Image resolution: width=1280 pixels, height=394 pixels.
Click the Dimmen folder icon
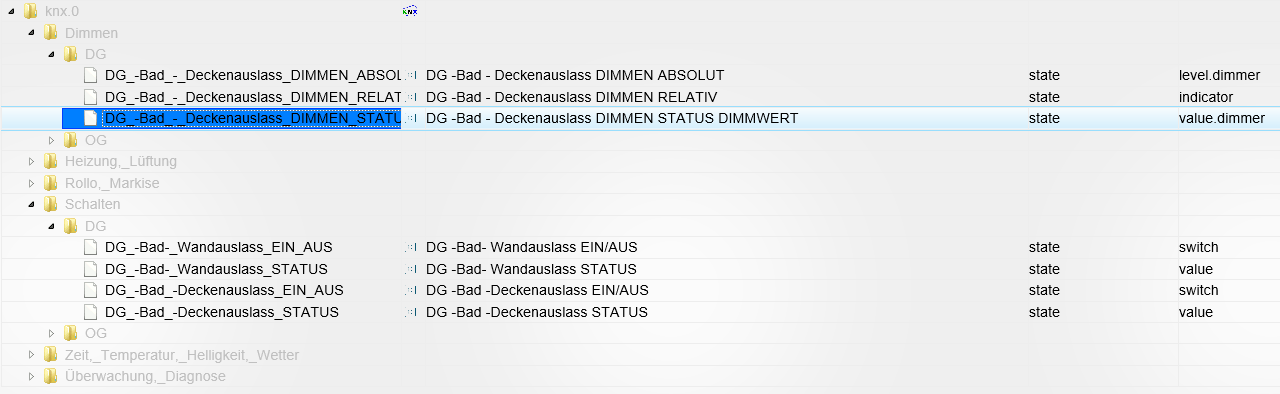[x=50, y=33]
